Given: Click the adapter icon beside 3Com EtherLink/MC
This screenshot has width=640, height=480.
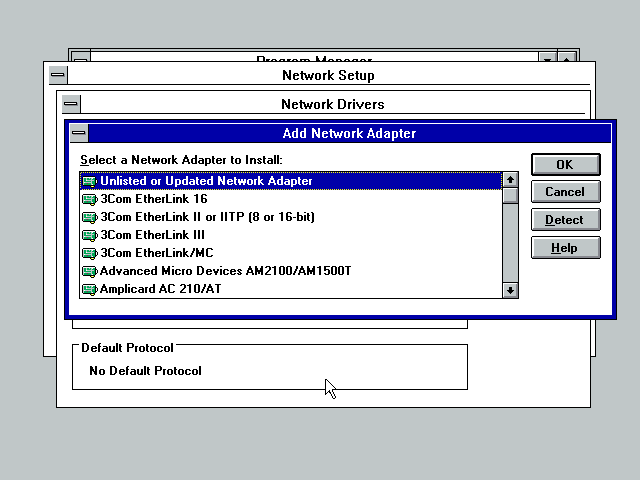Looking at the screenshot, I should [89, 253].
